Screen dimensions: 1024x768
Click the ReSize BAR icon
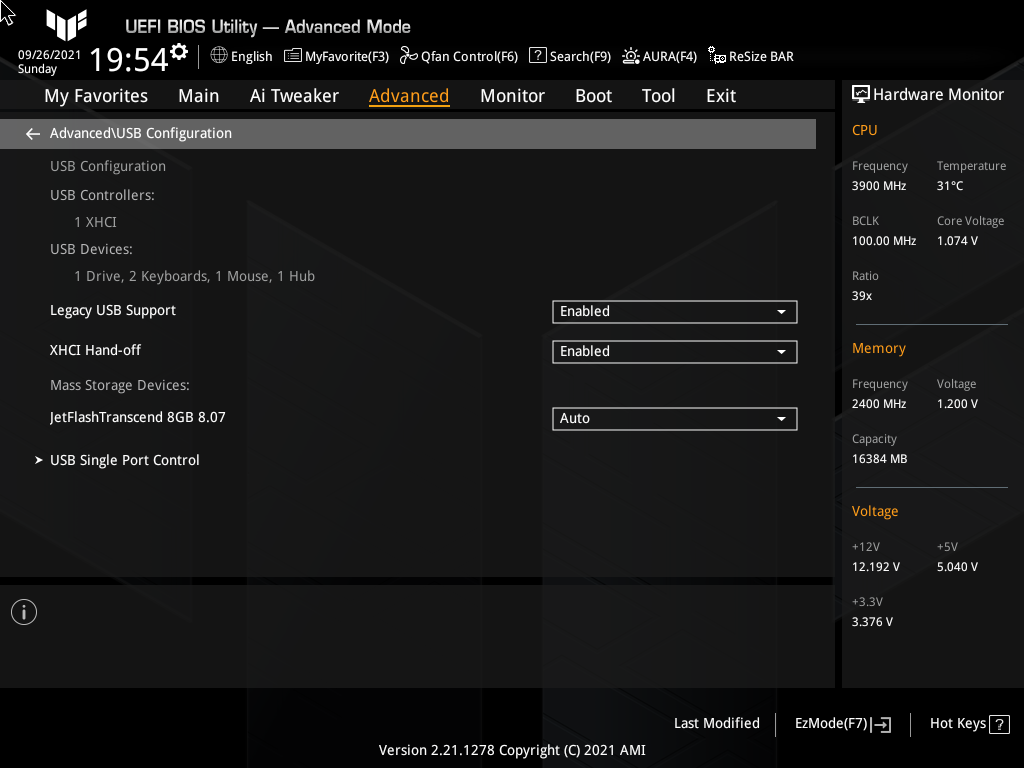pos(750,56)
